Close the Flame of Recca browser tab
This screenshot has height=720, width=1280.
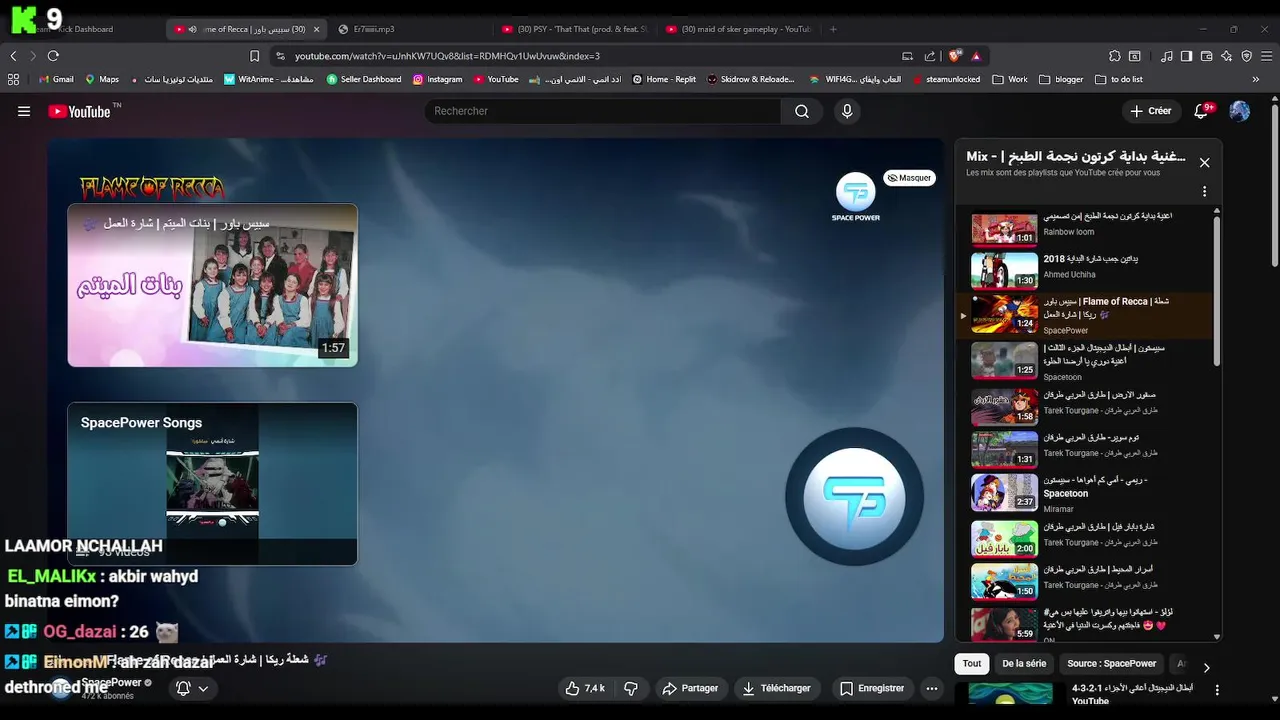coord(316,29)
